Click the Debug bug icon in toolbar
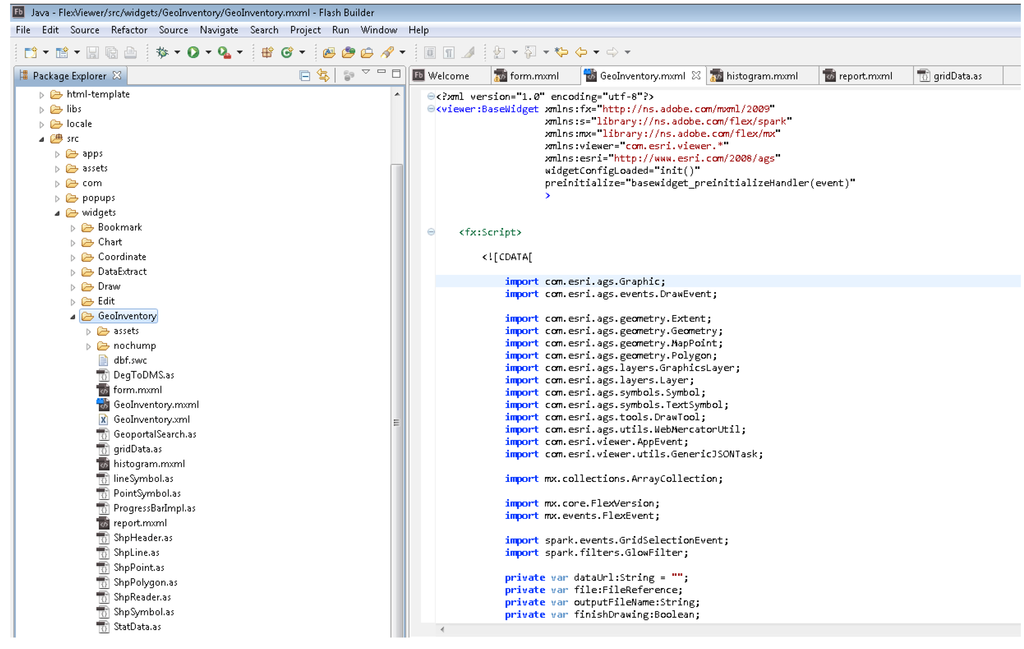This screenshot has width=1024, height=649. click(163, 52)
